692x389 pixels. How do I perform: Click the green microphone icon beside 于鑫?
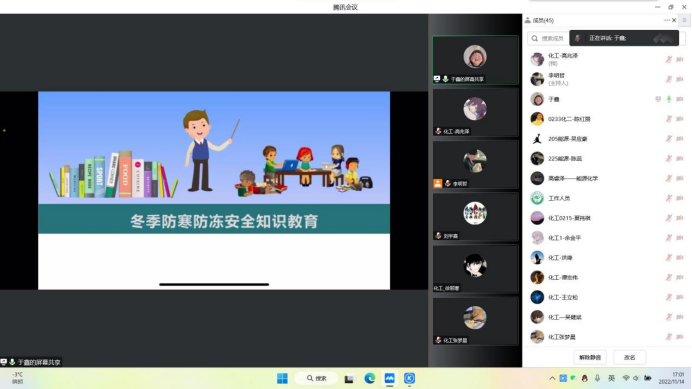pyautogui.click(x=669, y=99)
